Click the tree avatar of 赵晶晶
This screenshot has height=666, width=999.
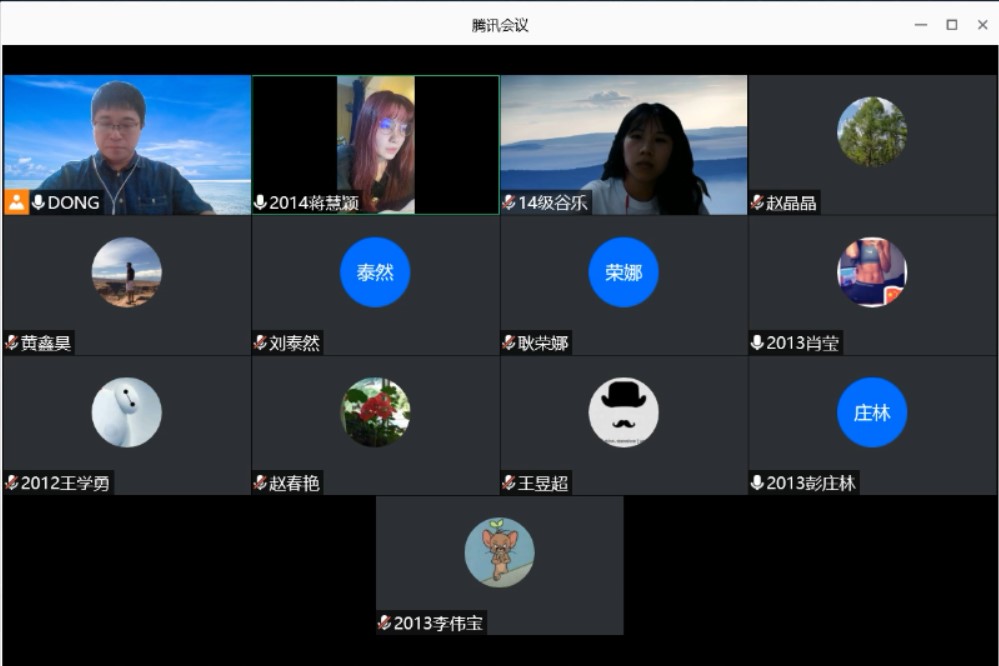pyautogui.click(x=871, y=132)
